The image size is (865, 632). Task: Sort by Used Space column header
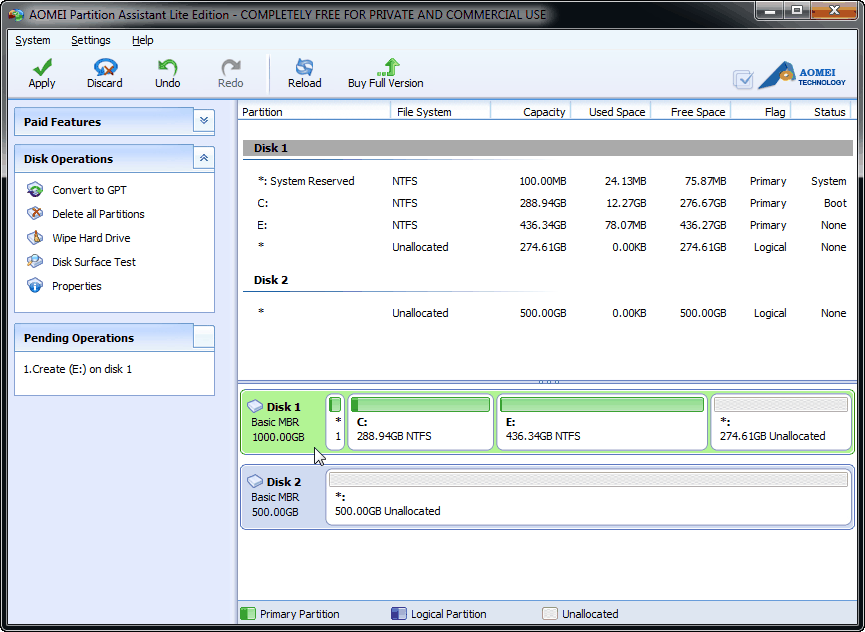[611, 111]
